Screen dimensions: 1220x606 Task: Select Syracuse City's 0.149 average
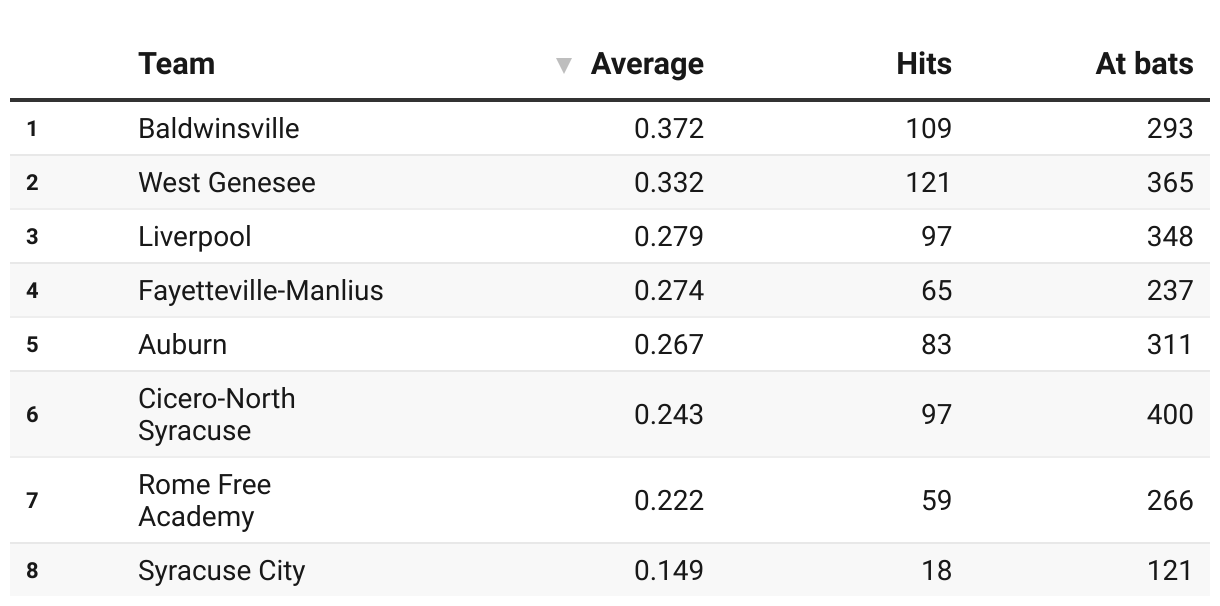click(669, 571)
